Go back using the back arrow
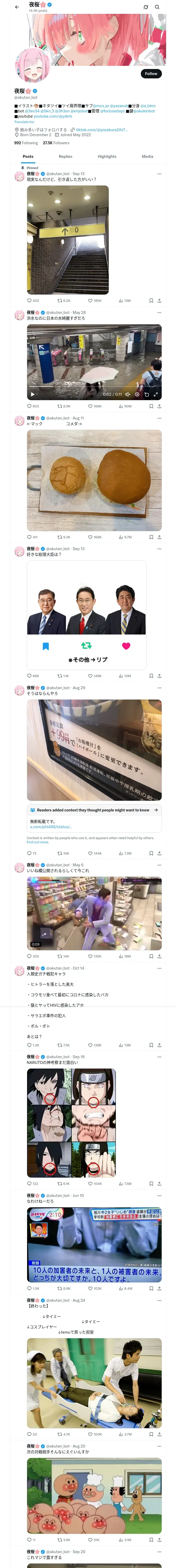The width and height of the screenshot is (176, 1568). [x=17, y=7]
